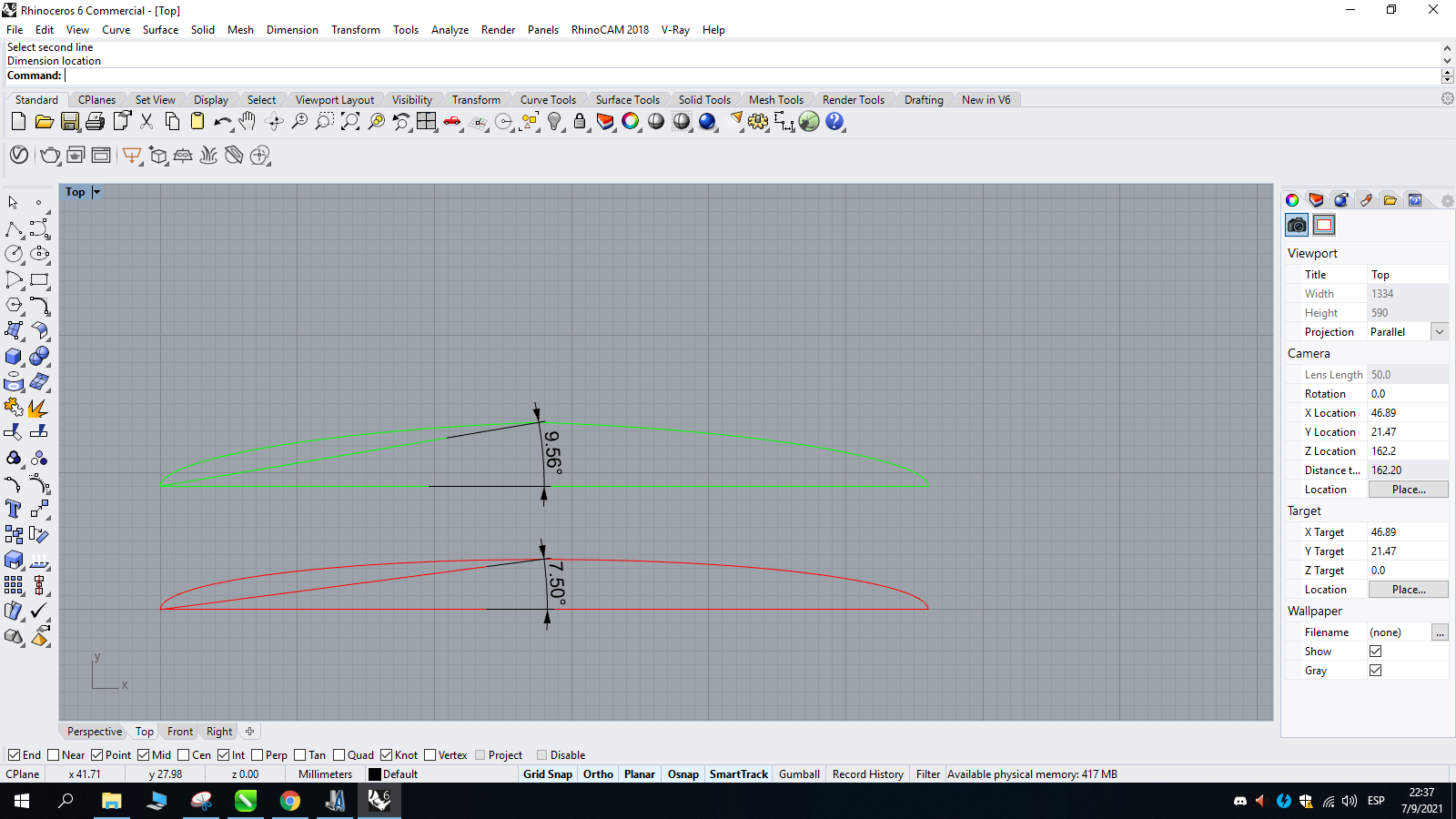Toggle Gumball in status bar
This screenshot has width=1456, height=819.
coord(799,774)
